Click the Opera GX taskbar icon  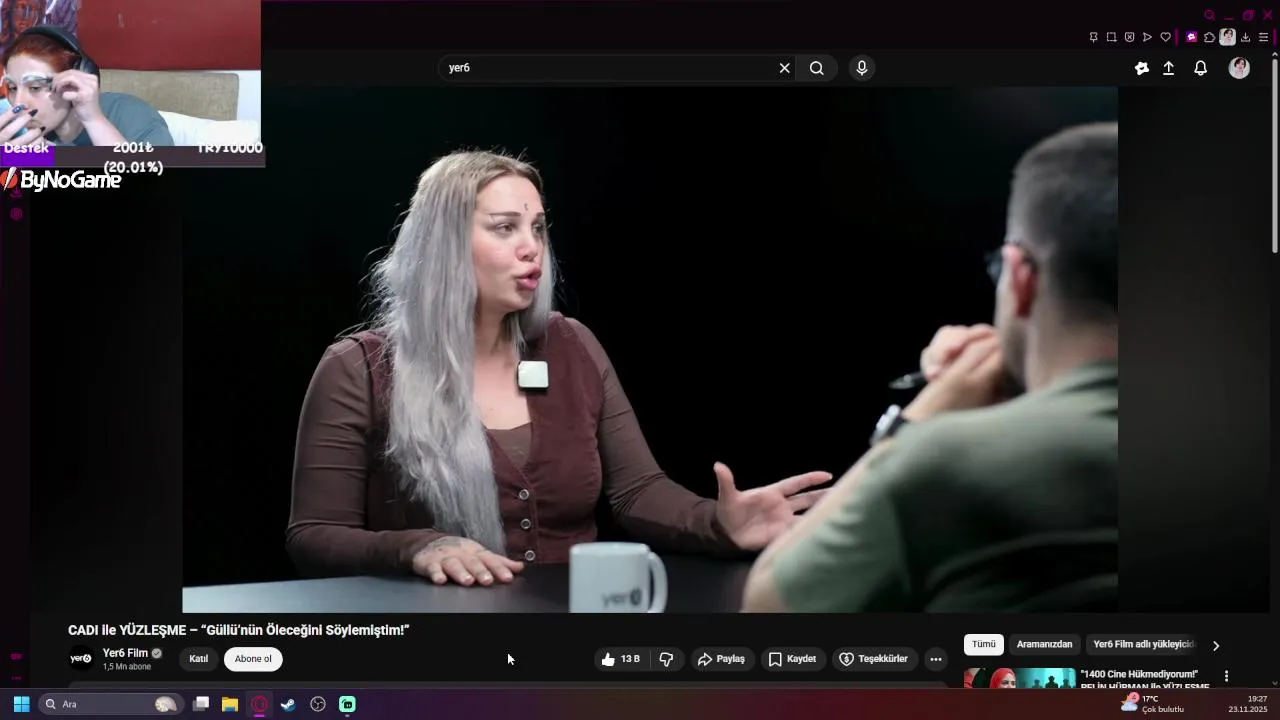pos(259,704)
